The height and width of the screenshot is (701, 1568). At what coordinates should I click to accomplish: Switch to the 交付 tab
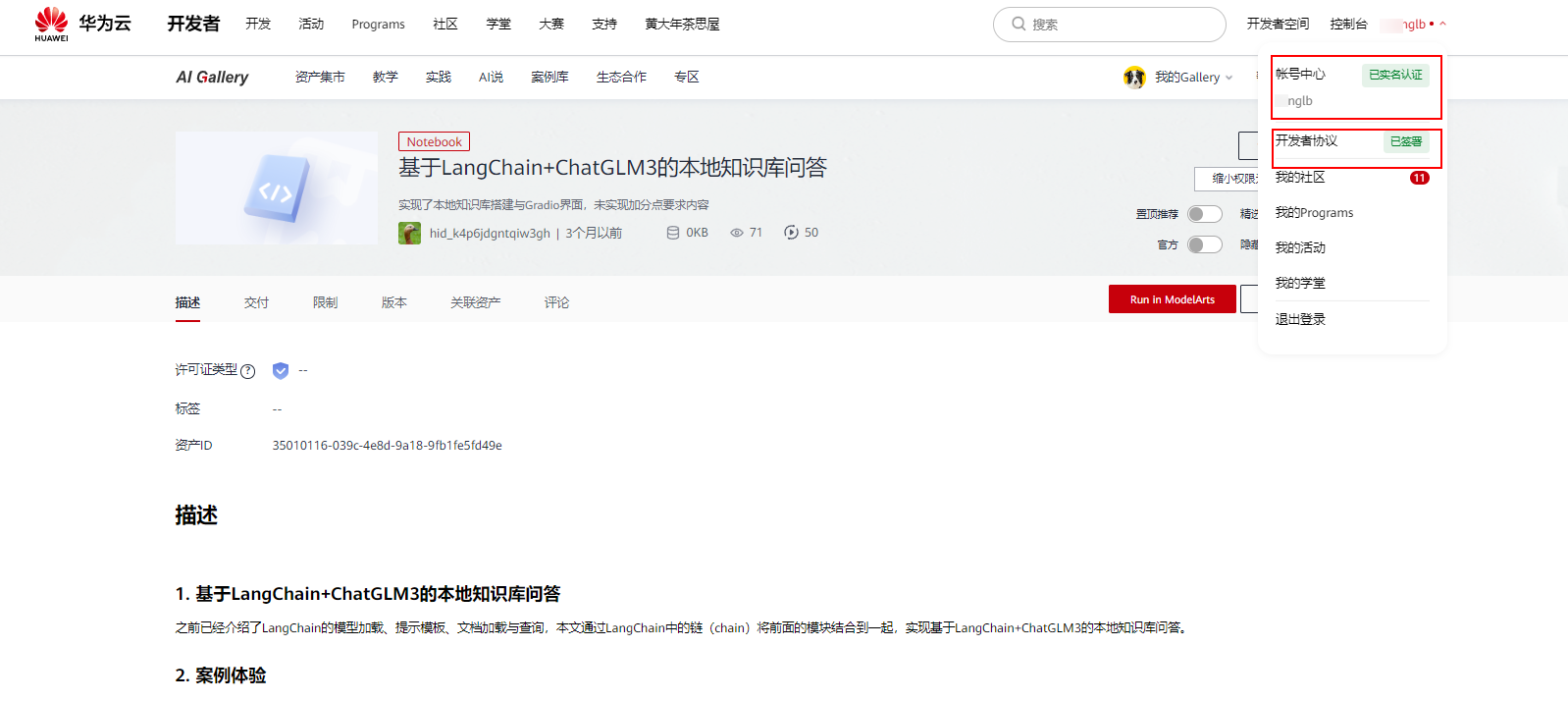[x=256, y=302]
